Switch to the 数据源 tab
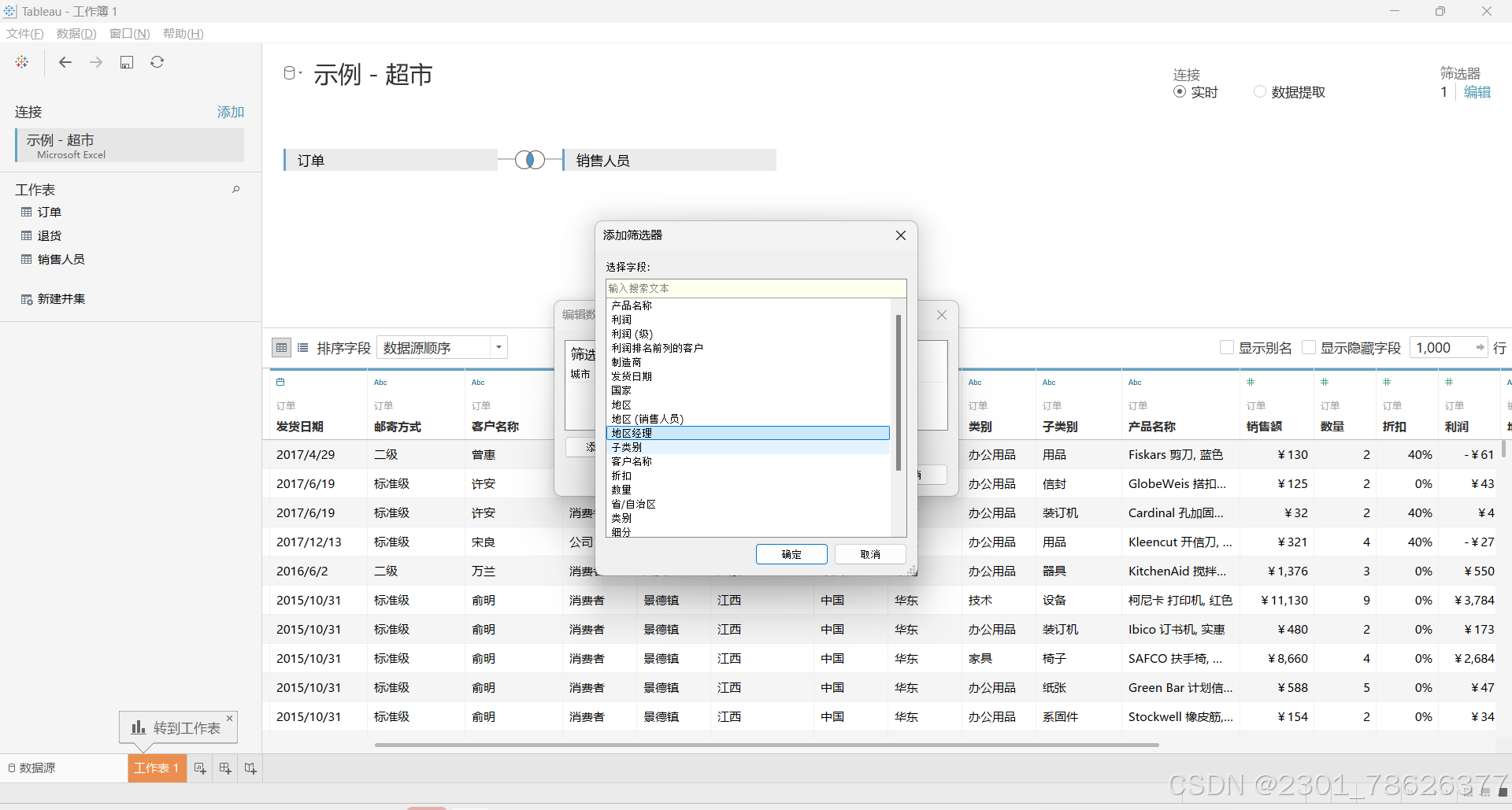Screen dimensions: 1512x810 pos(38,767)
